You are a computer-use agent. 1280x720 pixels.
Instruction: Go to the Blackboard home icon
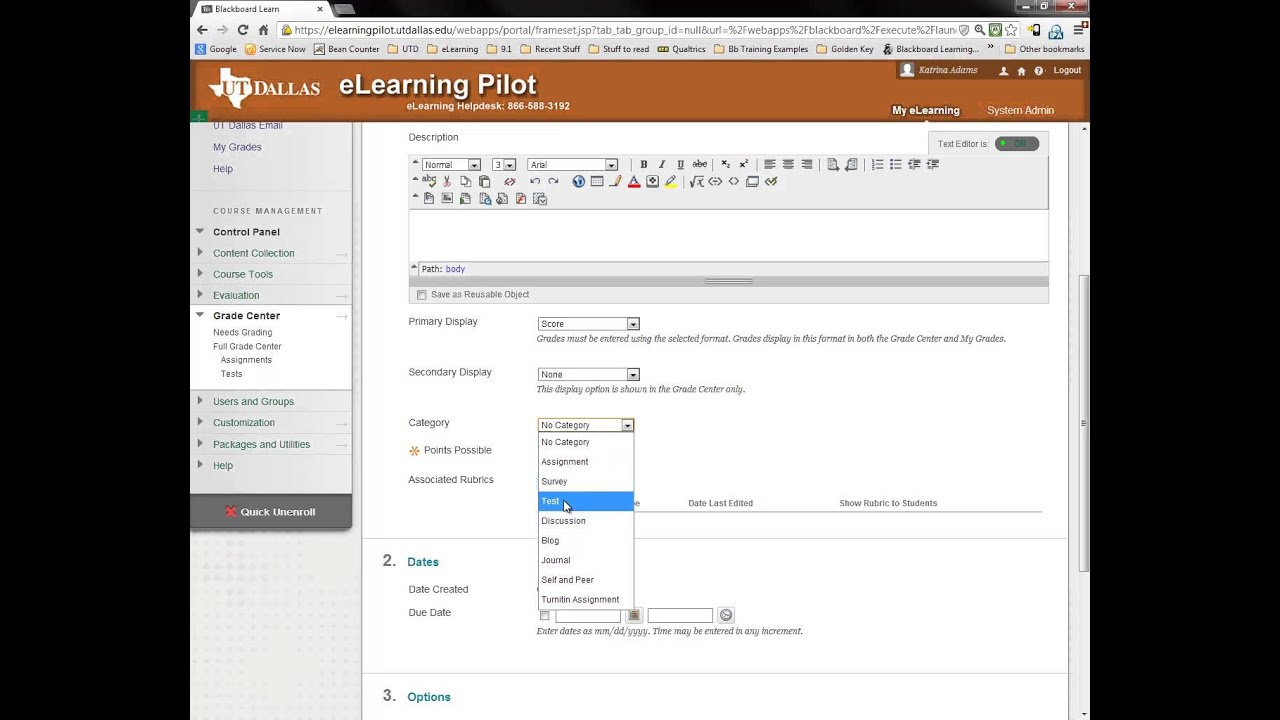(1021, 71)
